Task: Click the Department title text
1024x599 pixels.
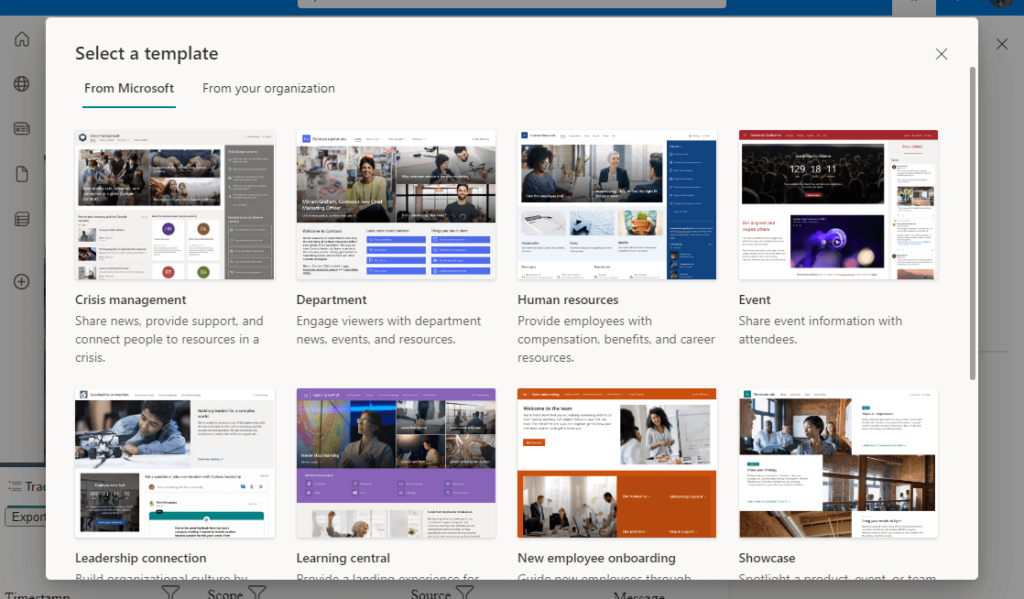Action: (331, 300)
